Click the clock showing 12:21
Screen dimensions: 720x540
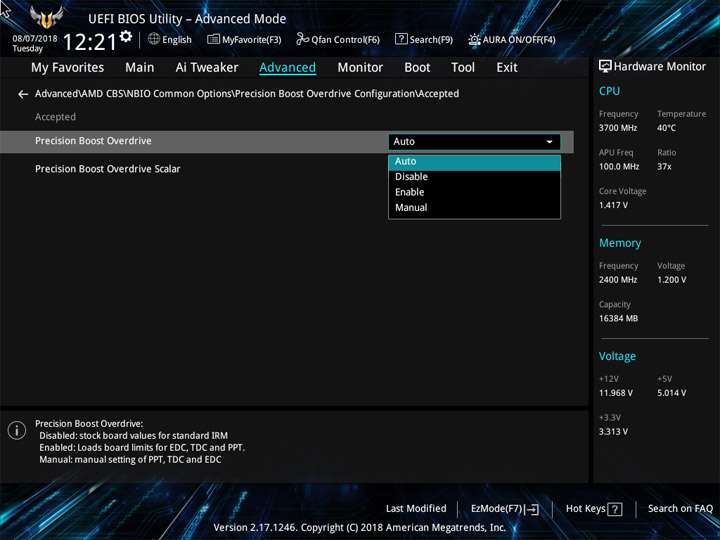coord(90,42)
